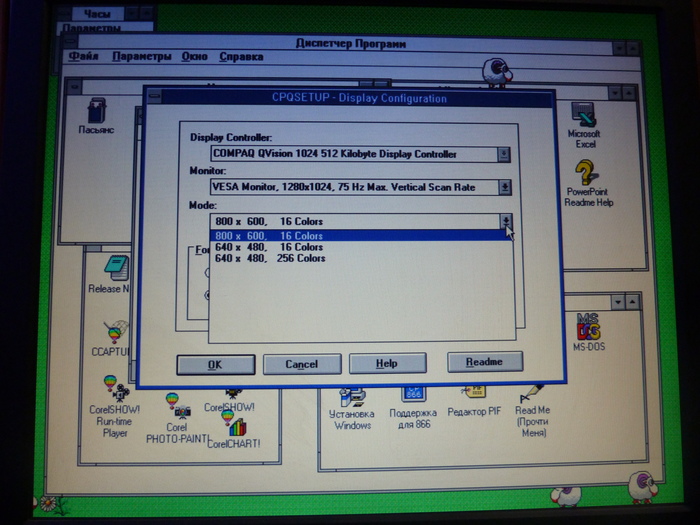
Task: Expand the Monitor dropdown arrow
Action: tap(504, 187)
